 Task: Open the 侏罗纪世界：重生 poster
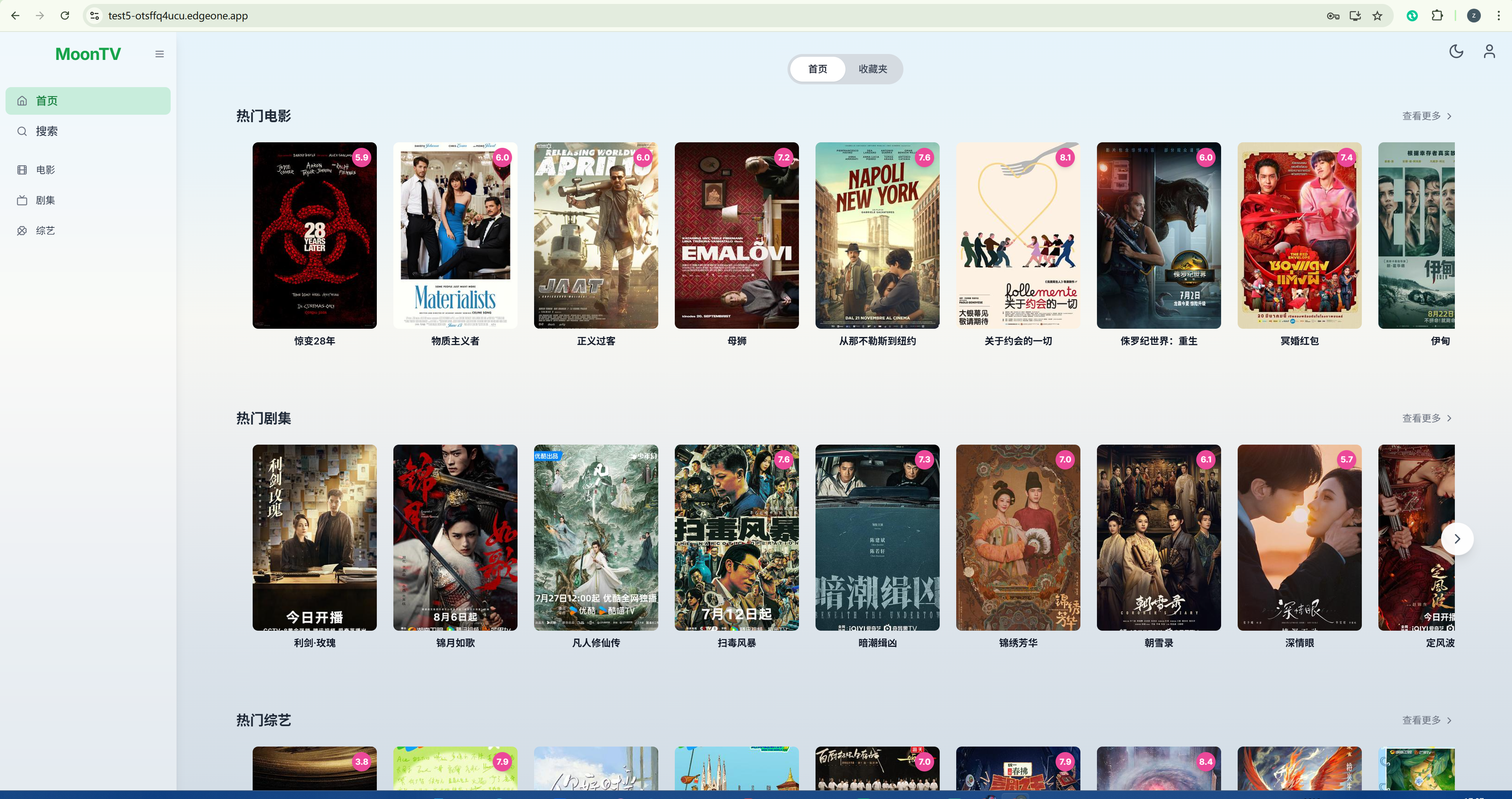[x=1159, y=235]
